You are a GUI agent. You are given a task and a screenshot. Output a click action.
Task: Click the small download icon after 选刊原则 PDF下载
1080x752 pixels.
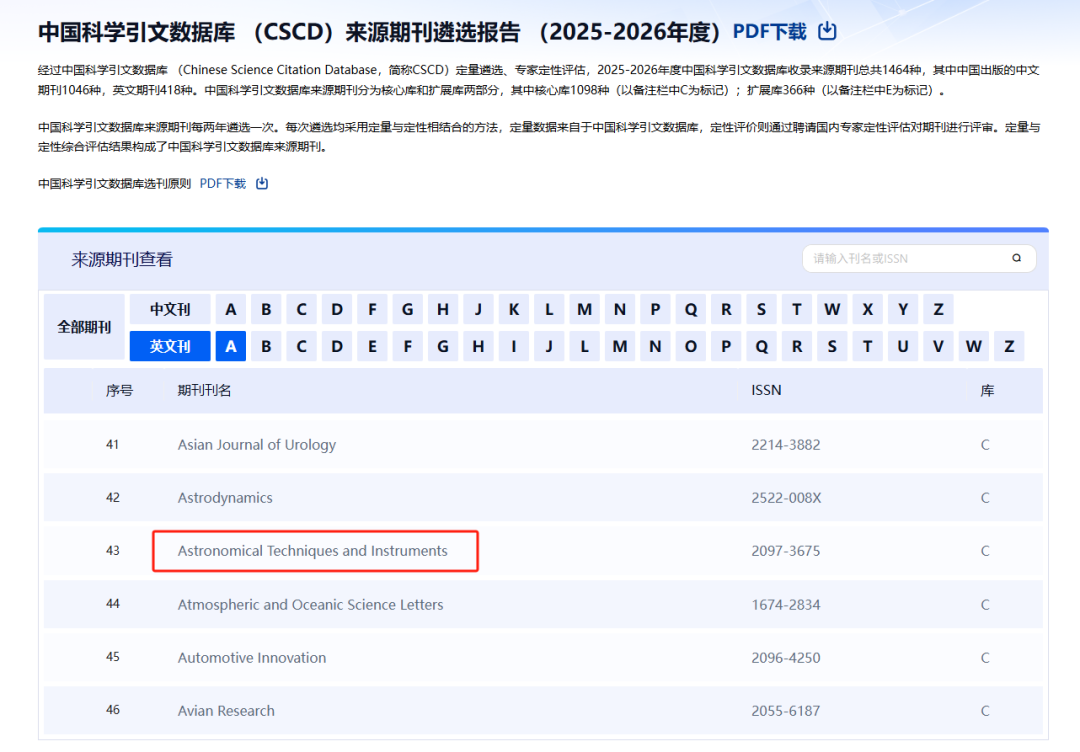(262, 183)
